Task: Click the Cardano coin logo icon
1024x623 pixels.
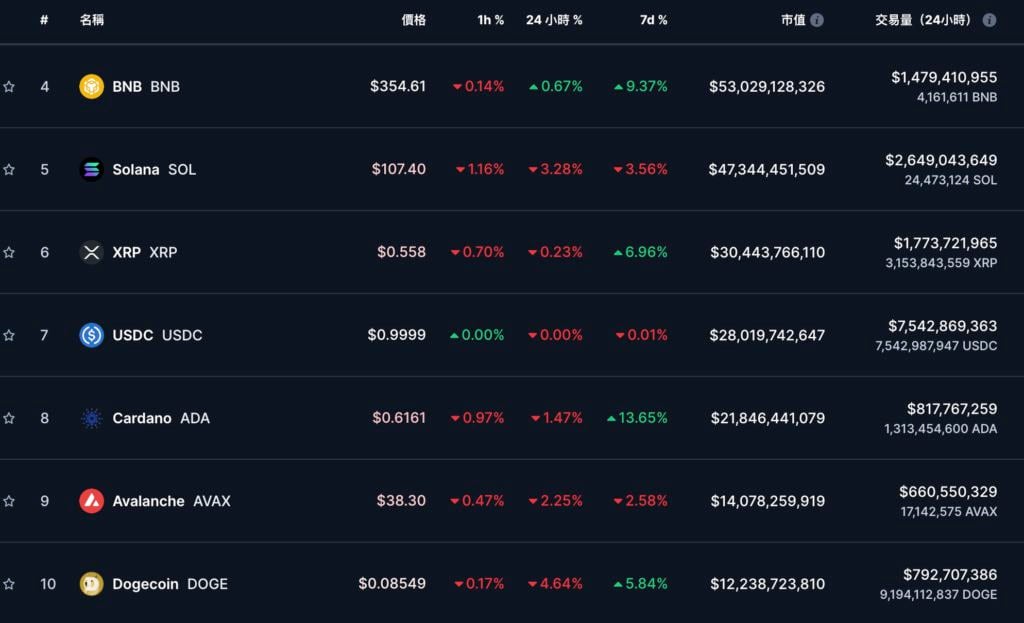Action: (x=91, y=418)
